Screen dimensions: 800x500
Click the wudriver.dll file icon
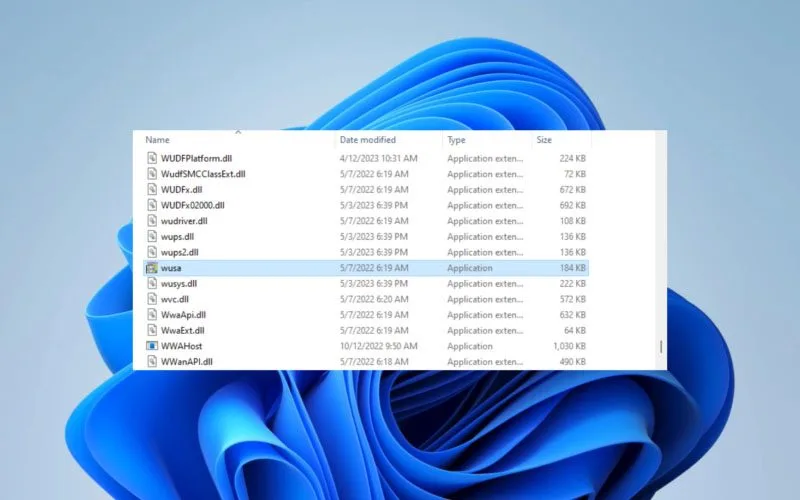pyautogui.click(x=152, y=221)
